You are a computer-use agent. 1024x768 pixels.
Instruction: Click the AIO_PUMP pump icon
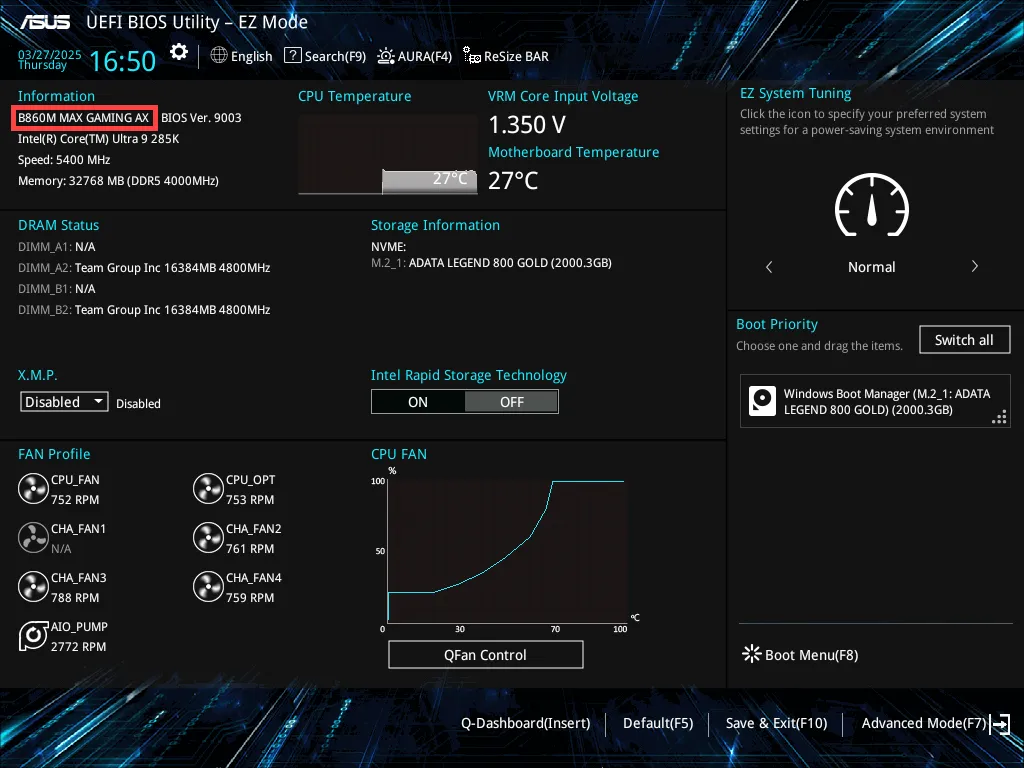33,636
